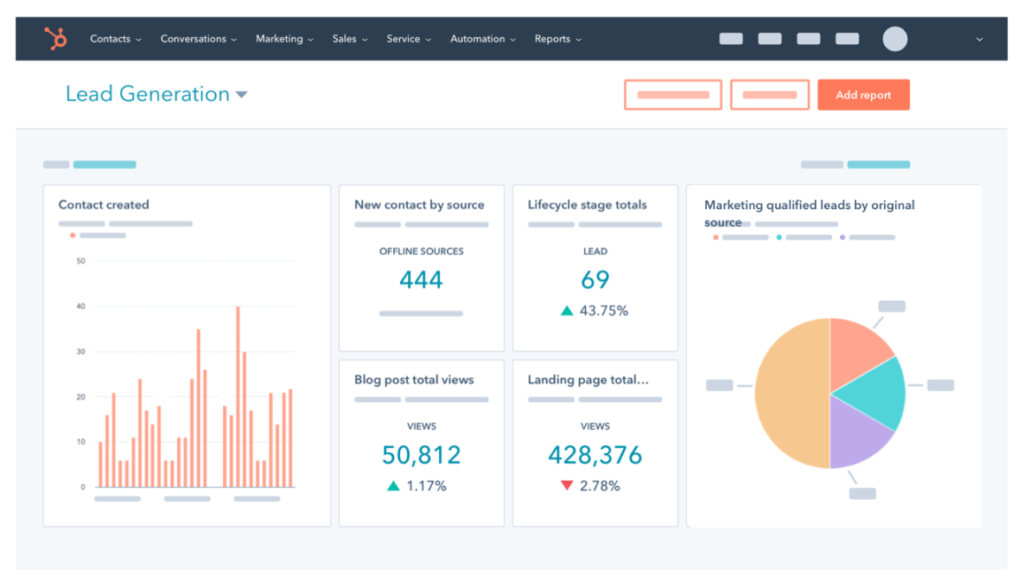Open the Contacts dropdown menu

(x=115, y=39)
